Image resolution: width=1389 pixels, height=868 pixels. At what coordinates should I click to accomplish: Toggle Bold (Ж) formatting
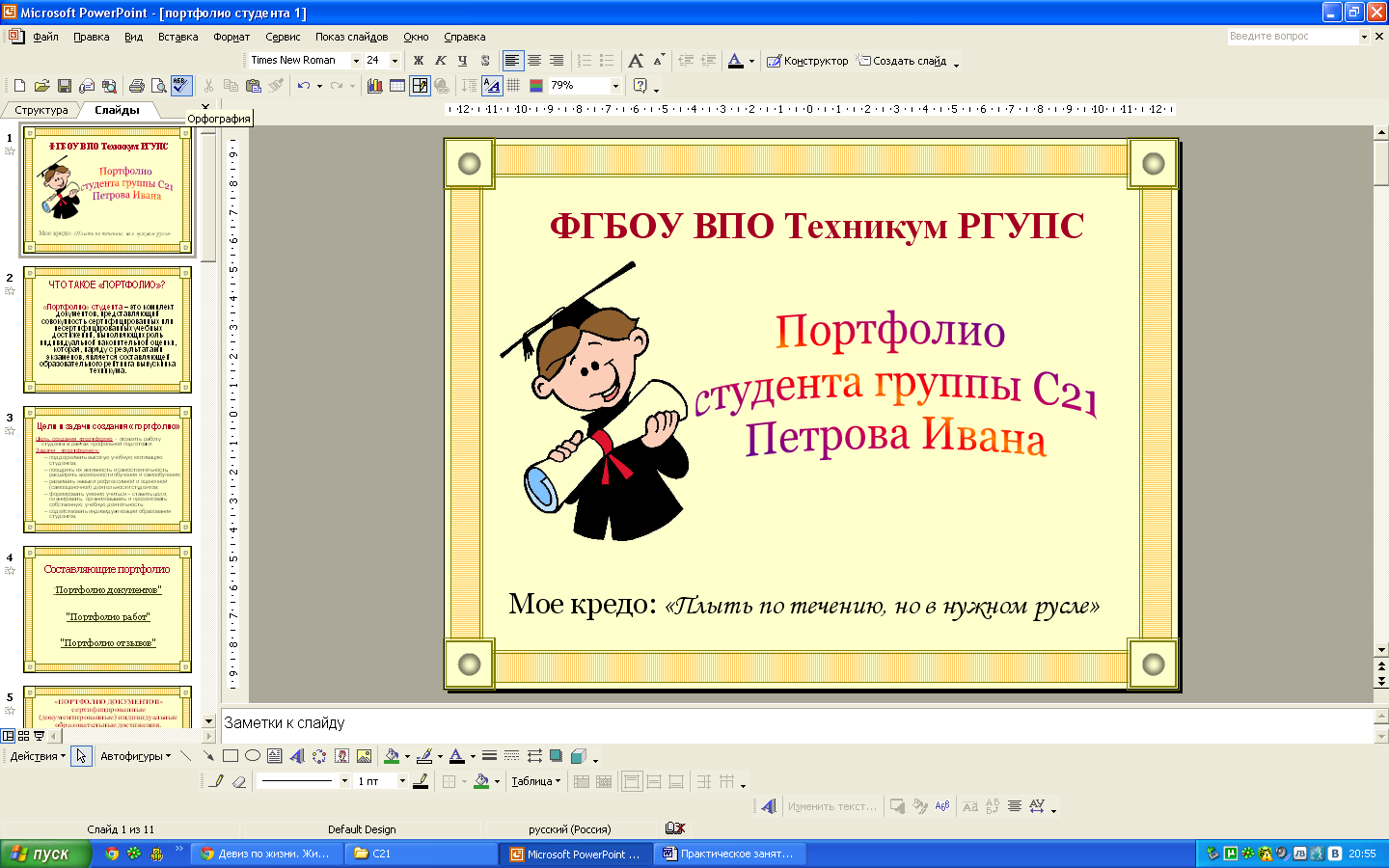point(418,61)
